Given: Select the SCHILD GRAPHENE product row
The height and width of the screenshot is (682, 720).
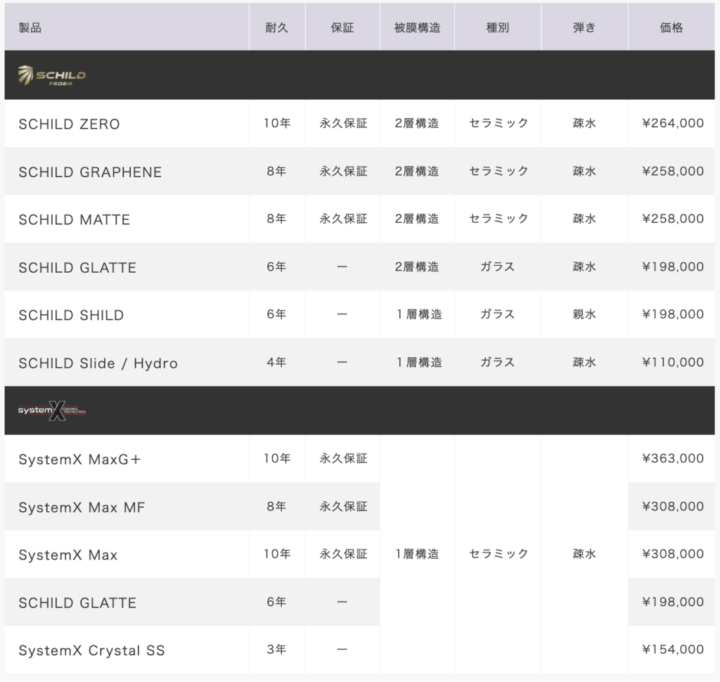Looking at the screenshot, I should coord(360,172).
